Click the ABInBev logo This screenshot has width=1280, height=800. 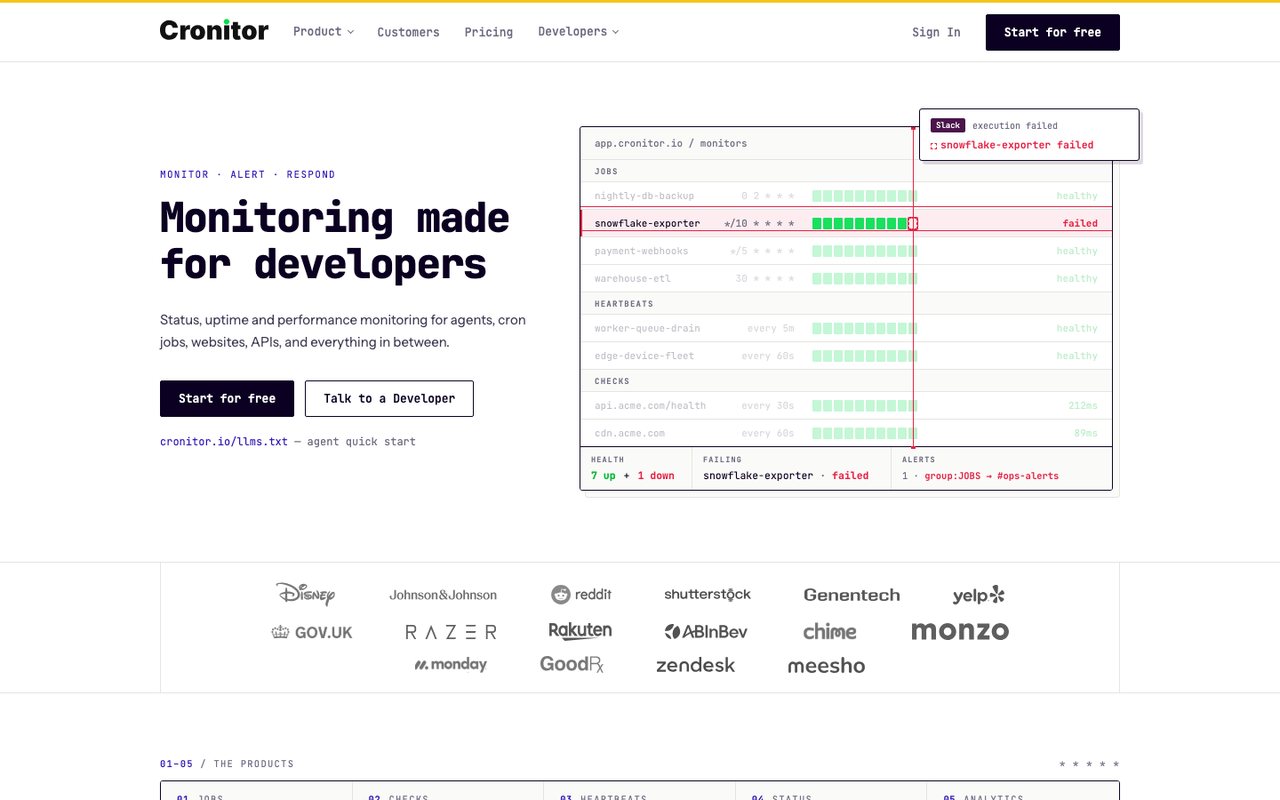[706, 632]
